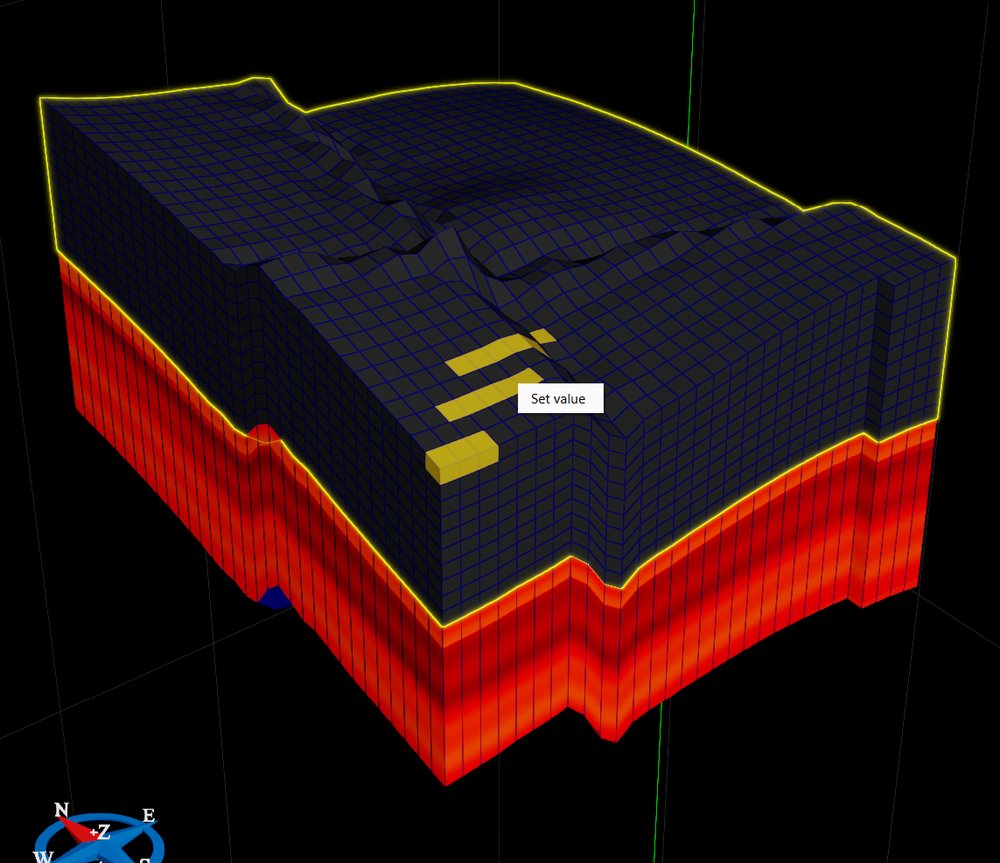Click the 'Set value' tooltip label
The height and width of the screenshot is (863, 1000).
[x=560, y=399]
